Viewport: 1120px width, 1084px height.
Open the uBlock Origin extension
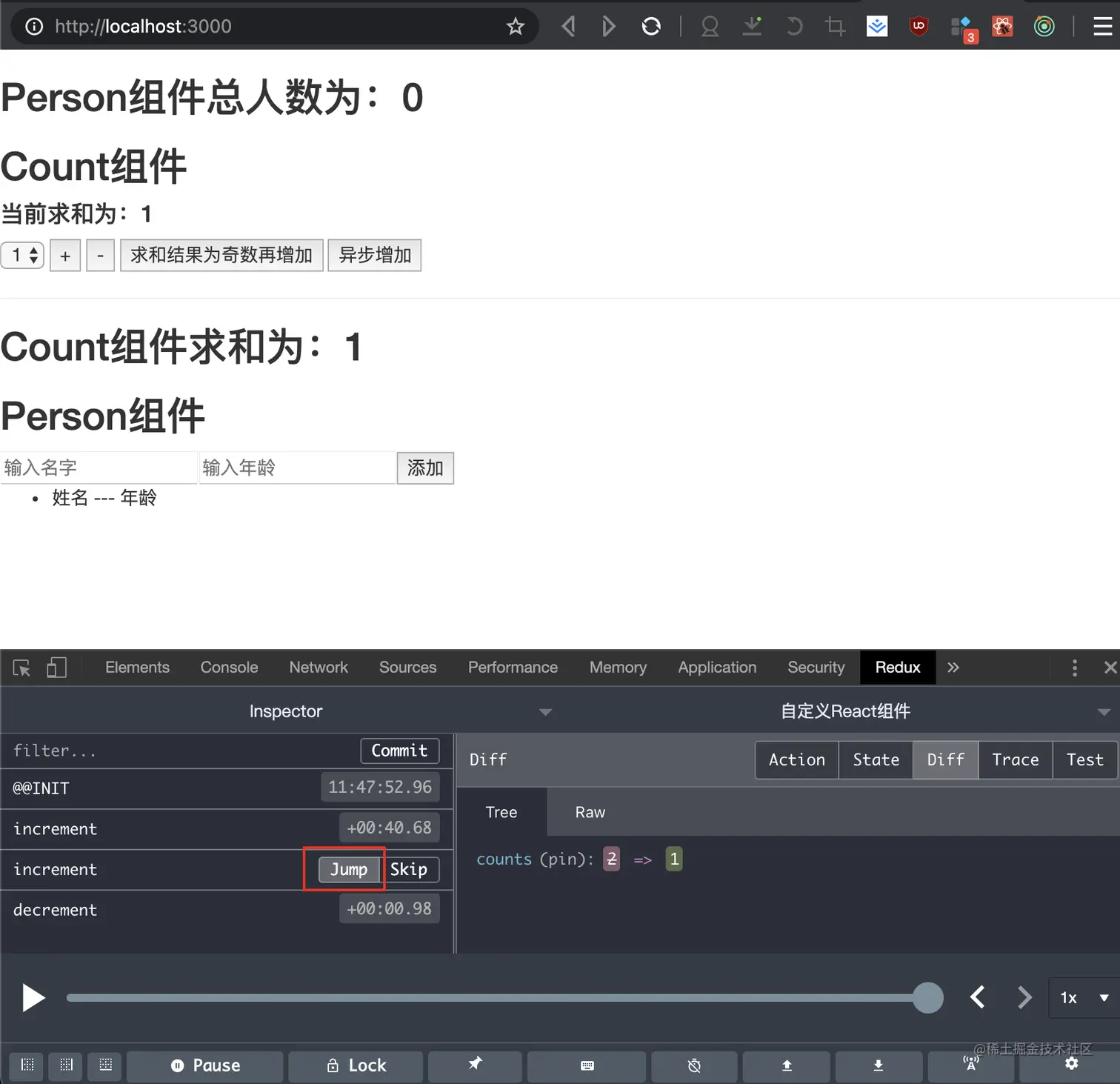[919, 27]
